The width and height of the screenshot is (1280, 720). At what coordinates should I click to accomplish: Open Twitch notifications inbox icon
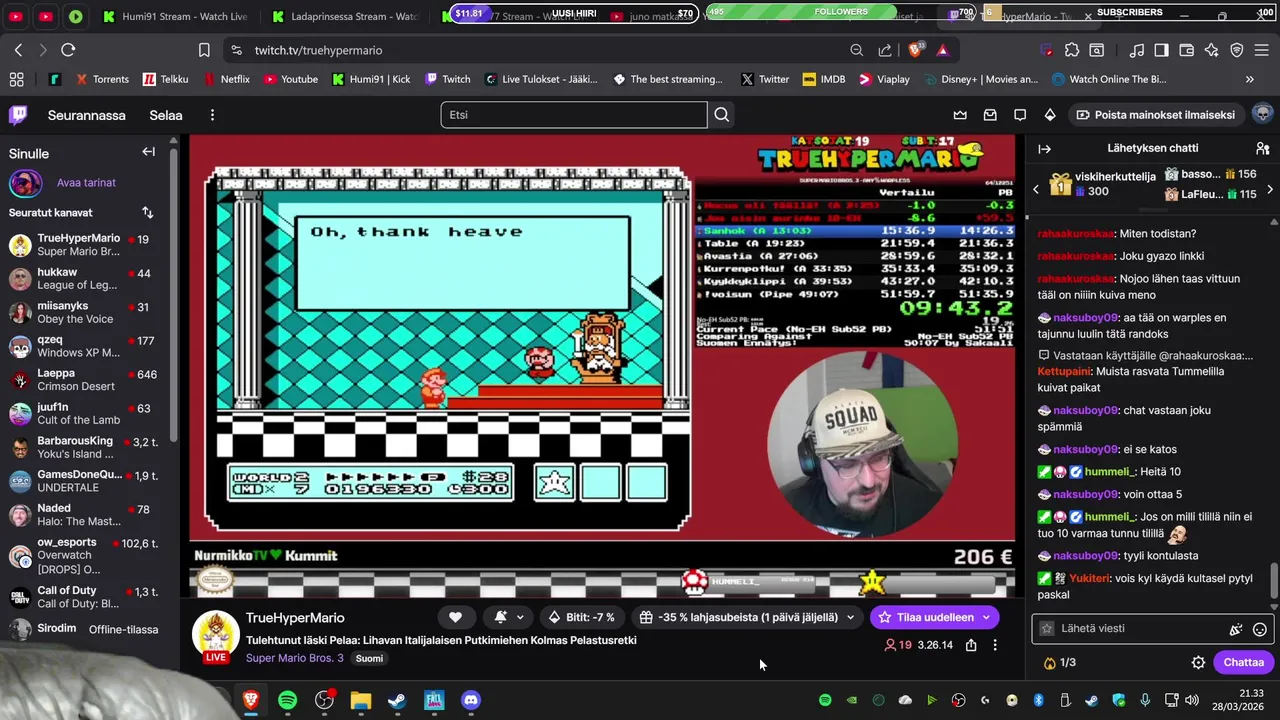point(990,115)
